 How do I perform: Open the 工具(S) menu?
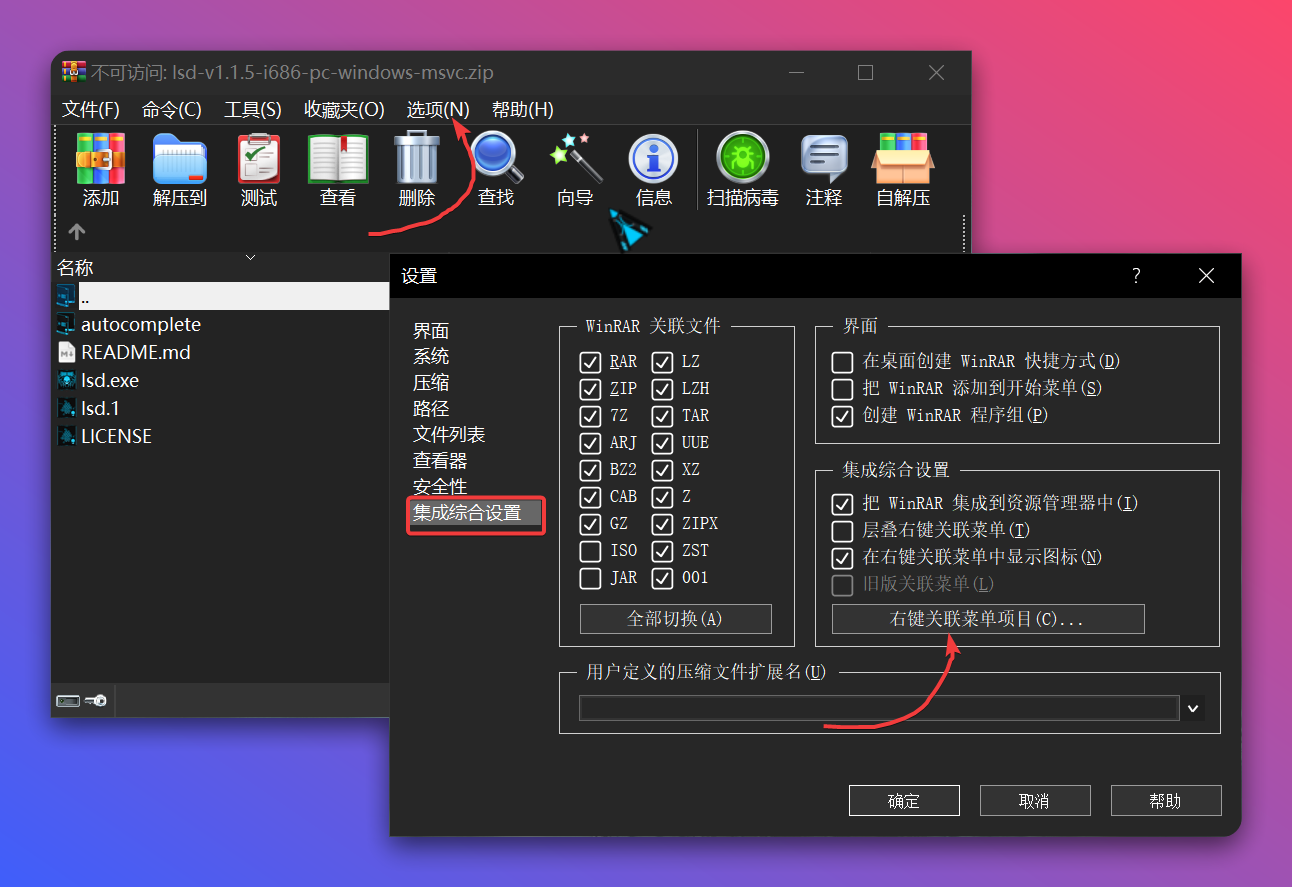point(253,109)
